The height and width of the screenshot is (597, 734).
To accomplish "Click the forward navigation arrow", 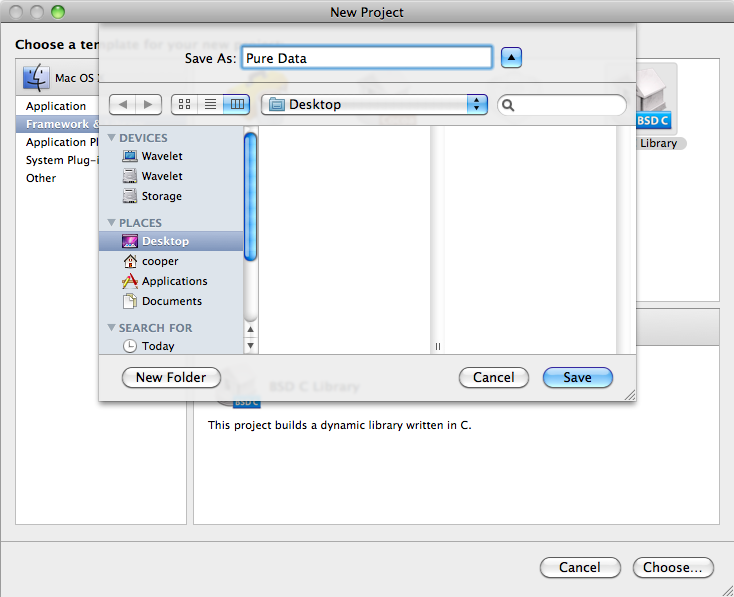I will point(148,104).
